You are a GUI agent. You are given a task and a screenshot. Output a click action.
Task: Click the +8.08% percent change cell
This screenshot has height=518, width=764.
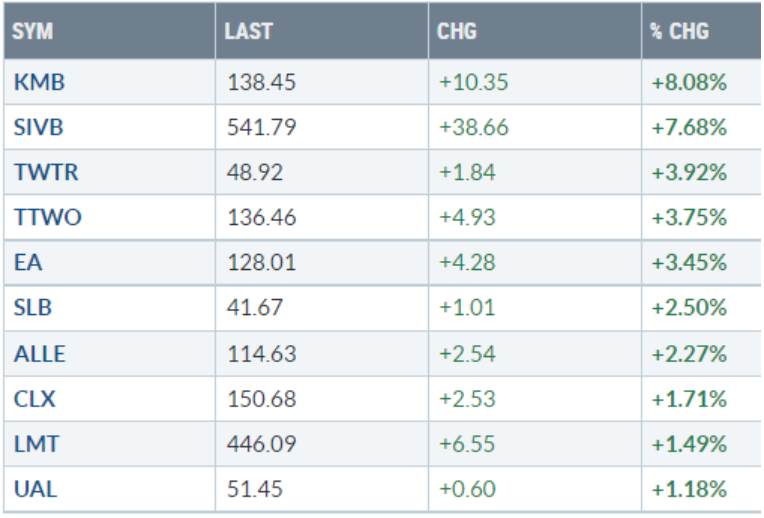(x=689, y=83)
